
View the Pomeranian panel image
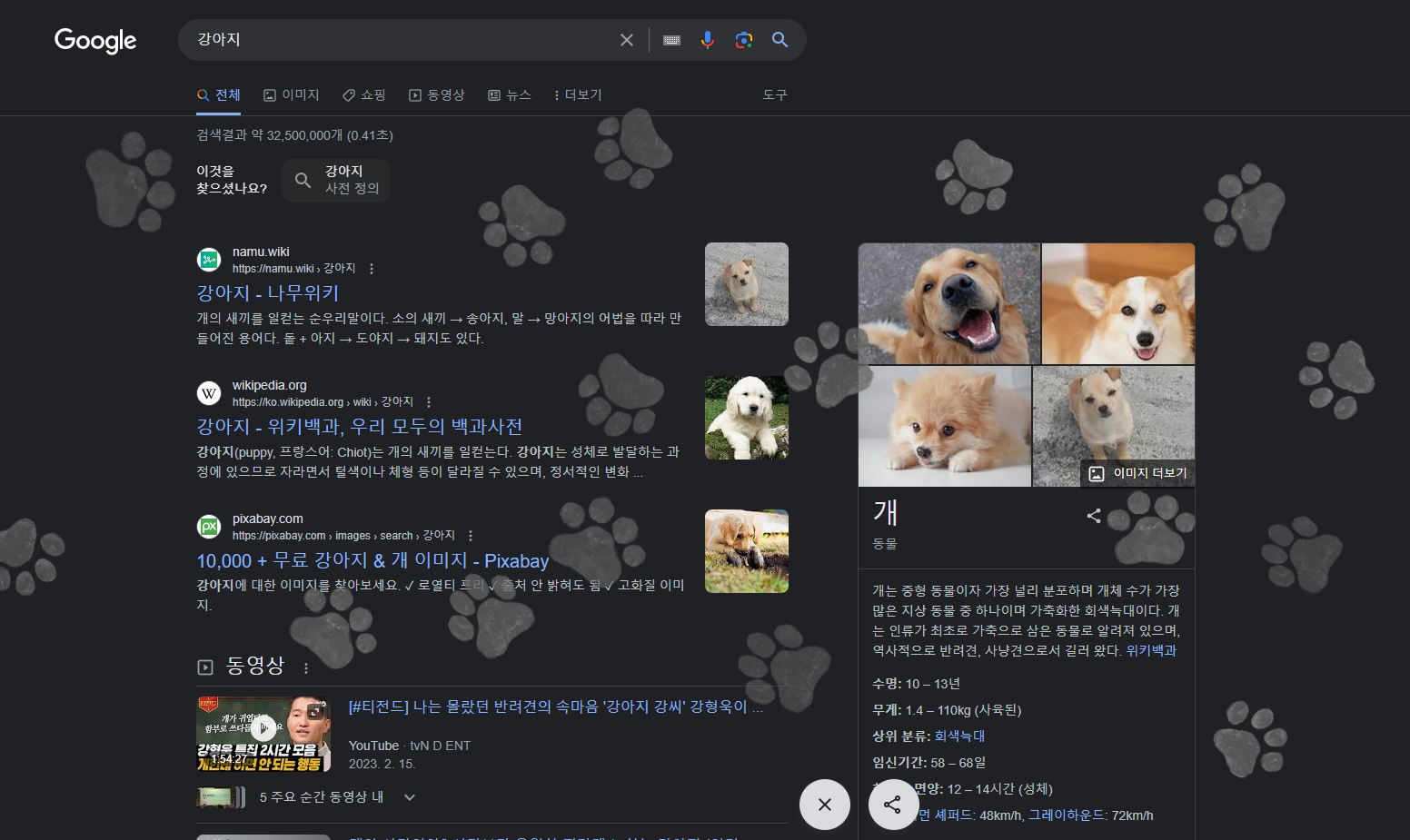(x=945, y=426)
